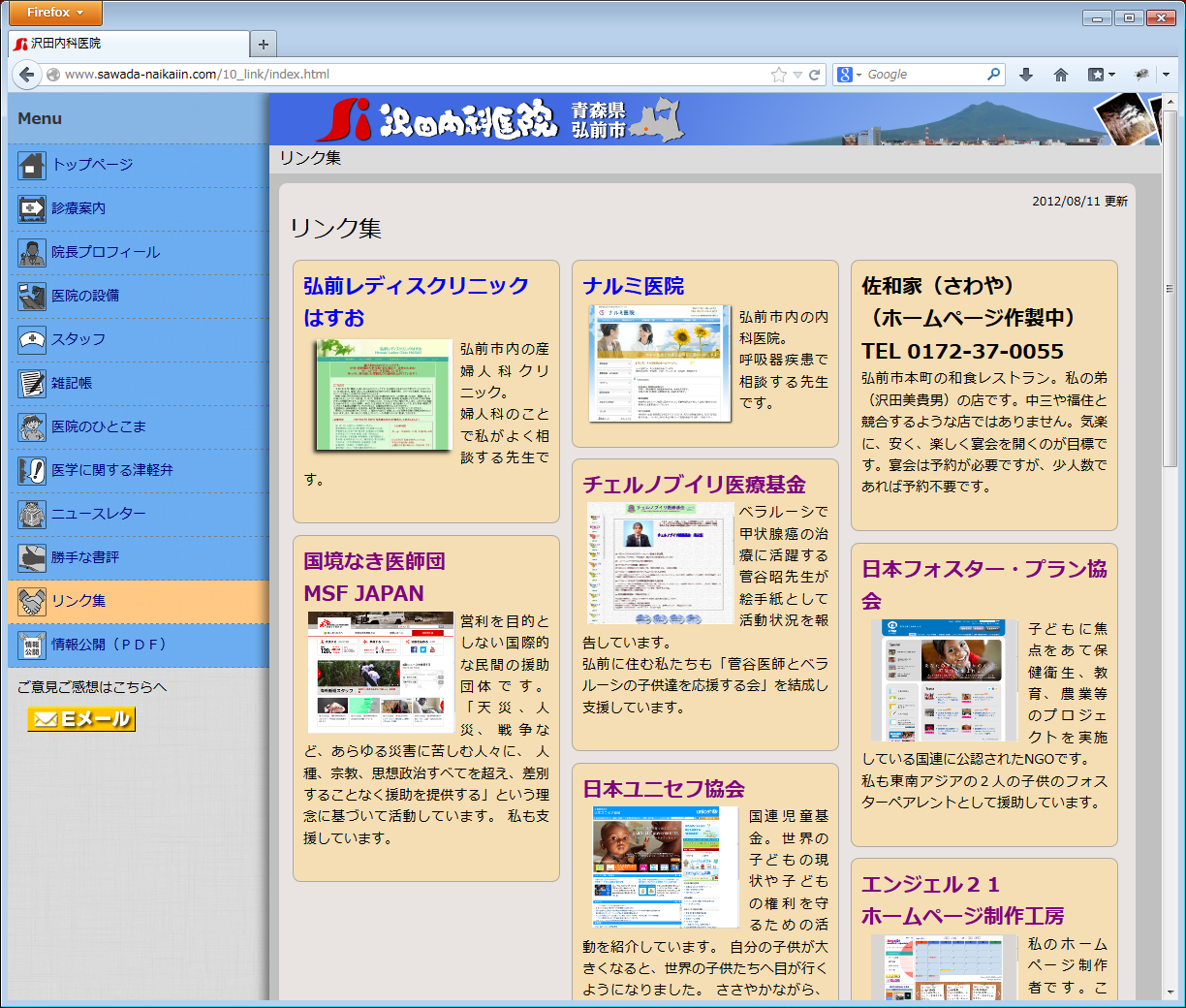
Task: Open the Downloads arrow icon
Action: (x=1026, y=75)
